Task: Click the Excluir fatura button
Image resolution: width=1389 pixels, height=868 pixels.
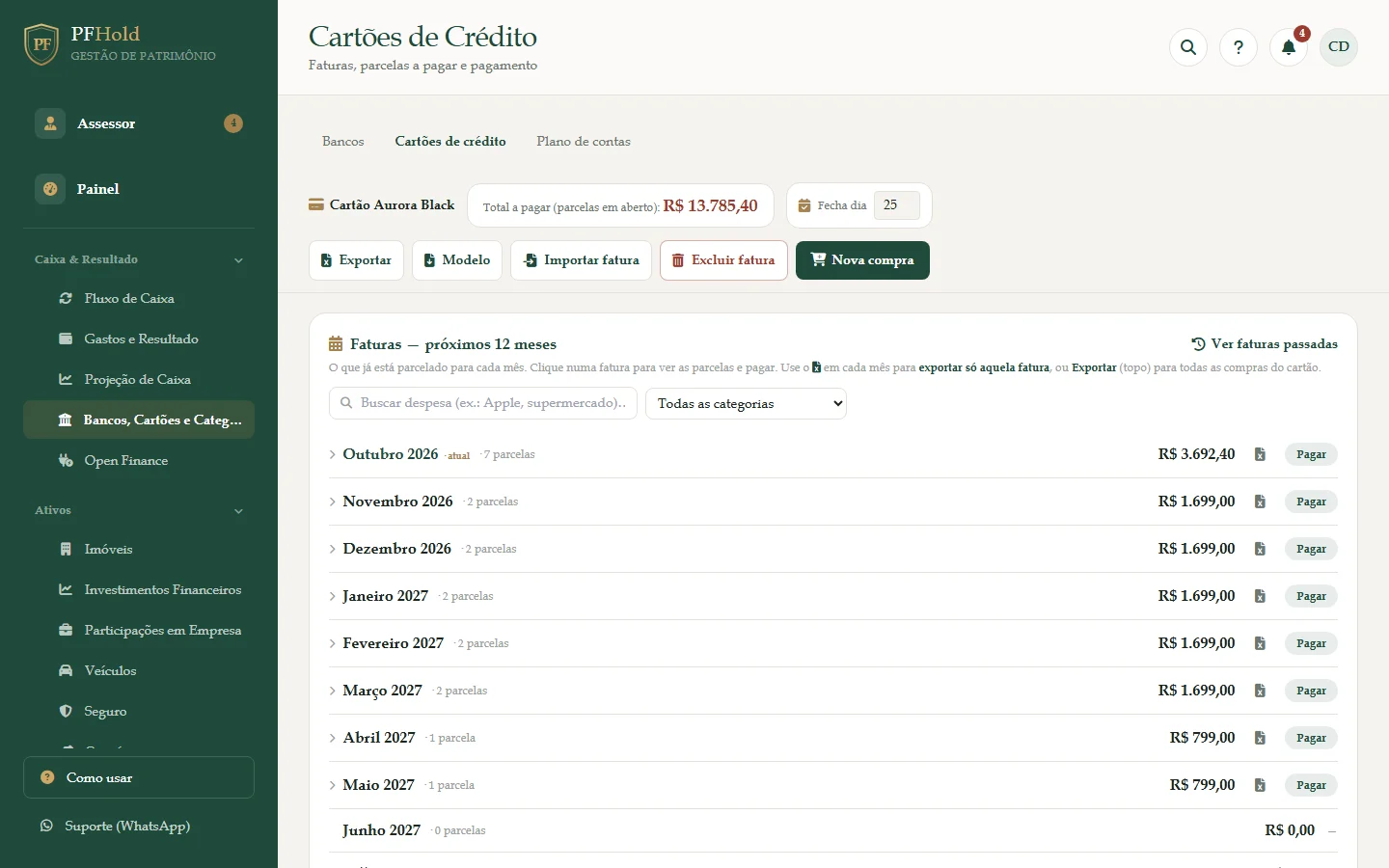Action: [723, 260]
